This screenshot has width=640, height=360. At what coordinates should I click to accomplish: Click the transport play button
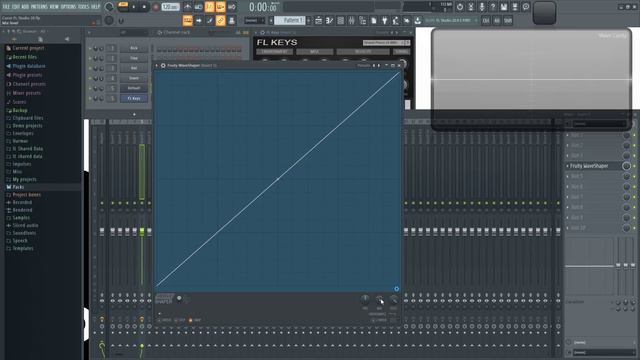point(133,7)
